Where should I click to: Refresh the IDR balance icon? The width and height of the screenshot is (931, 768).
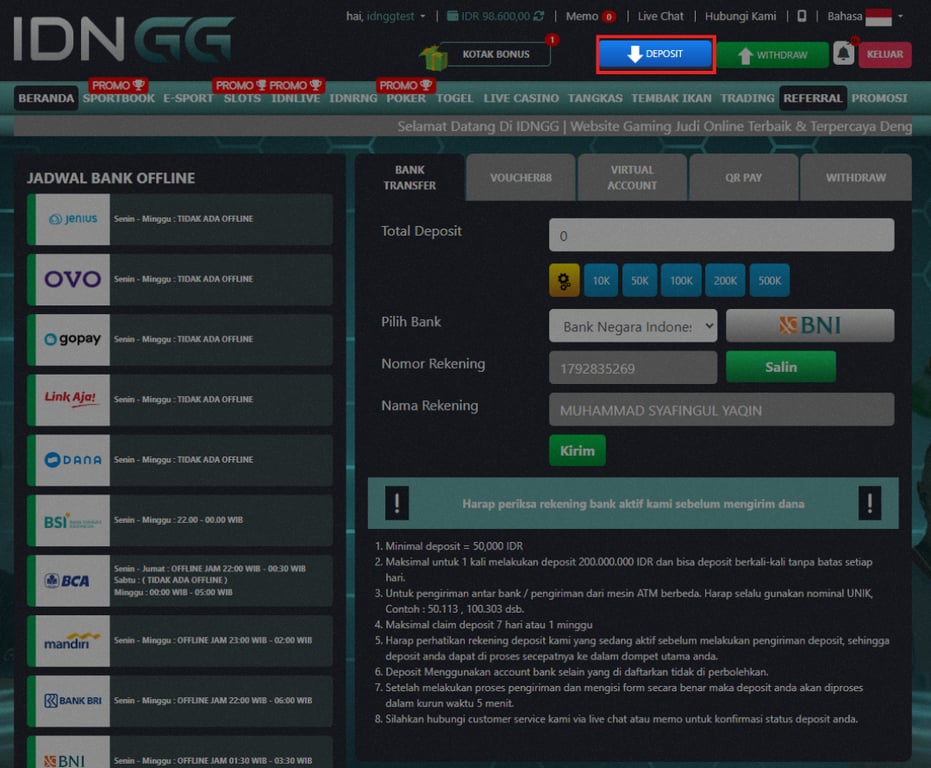(x=539, y=16)
